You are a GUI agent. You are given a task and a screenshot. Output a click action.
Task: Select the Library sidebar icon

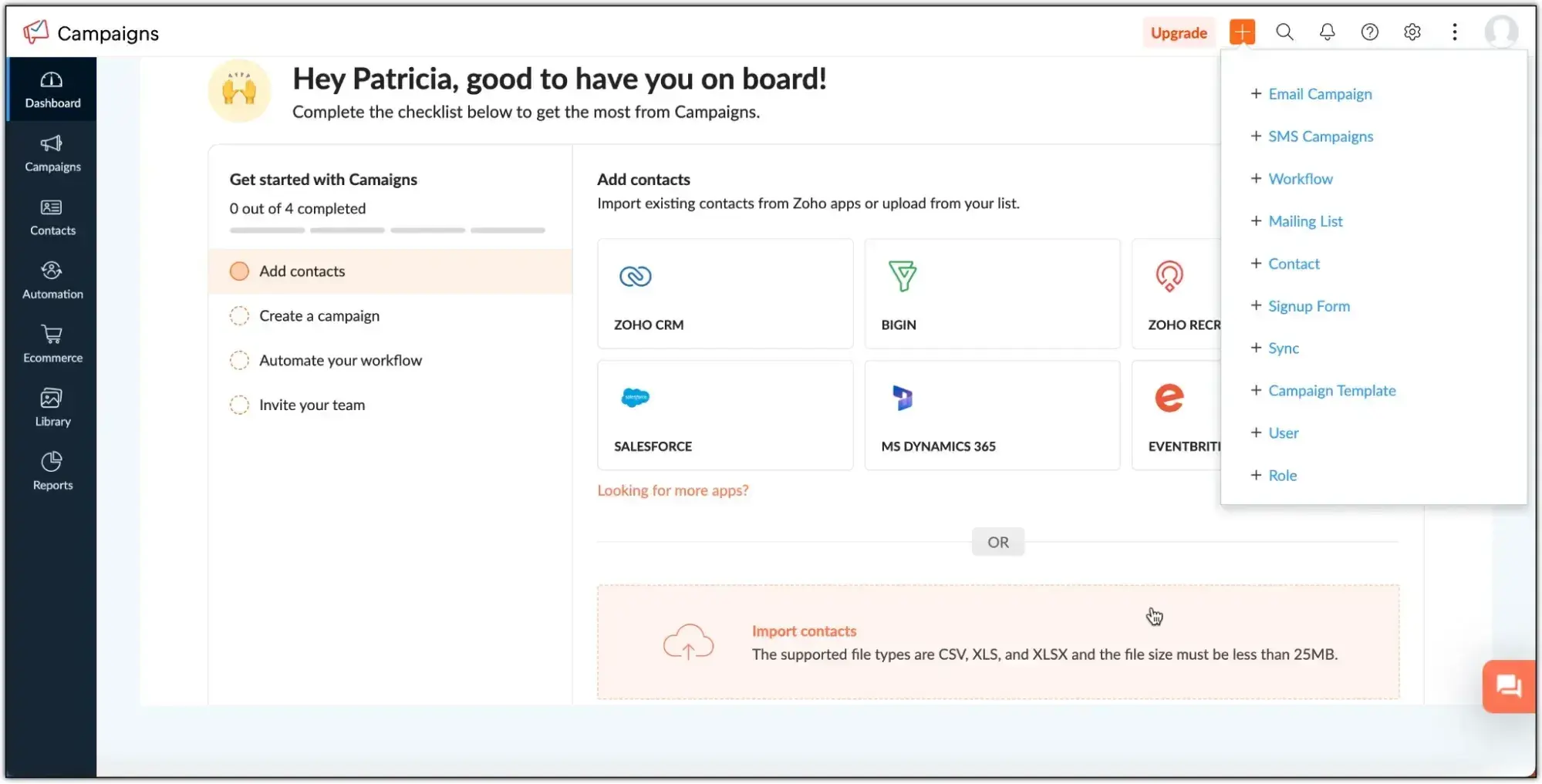tap(51, 407)
